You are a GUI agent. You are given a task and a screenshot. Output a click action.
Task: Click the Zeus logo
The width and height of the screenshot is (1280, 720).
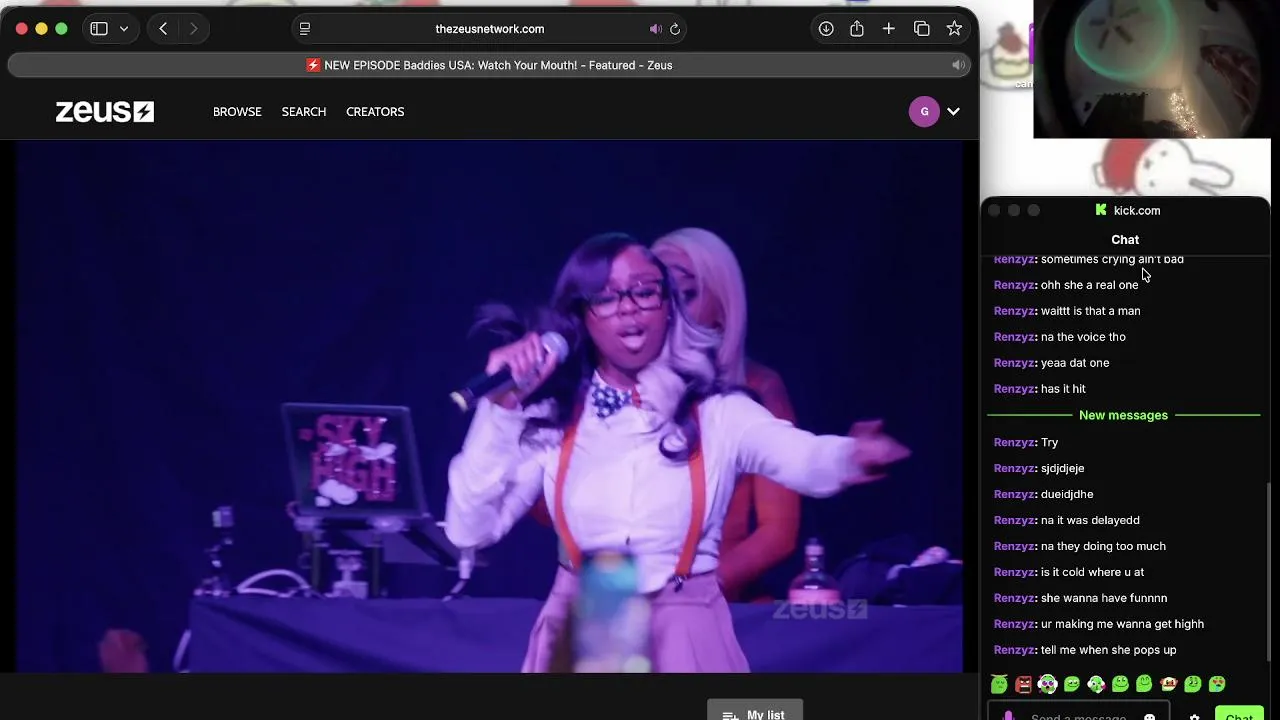click(x=104, y=111)
